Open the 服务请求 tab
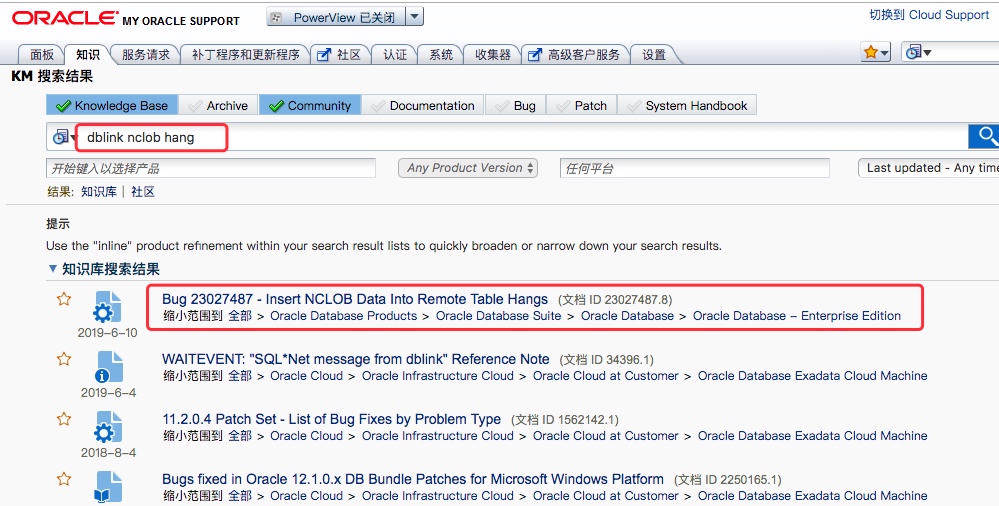999x506 pixels. click(146, 55)
